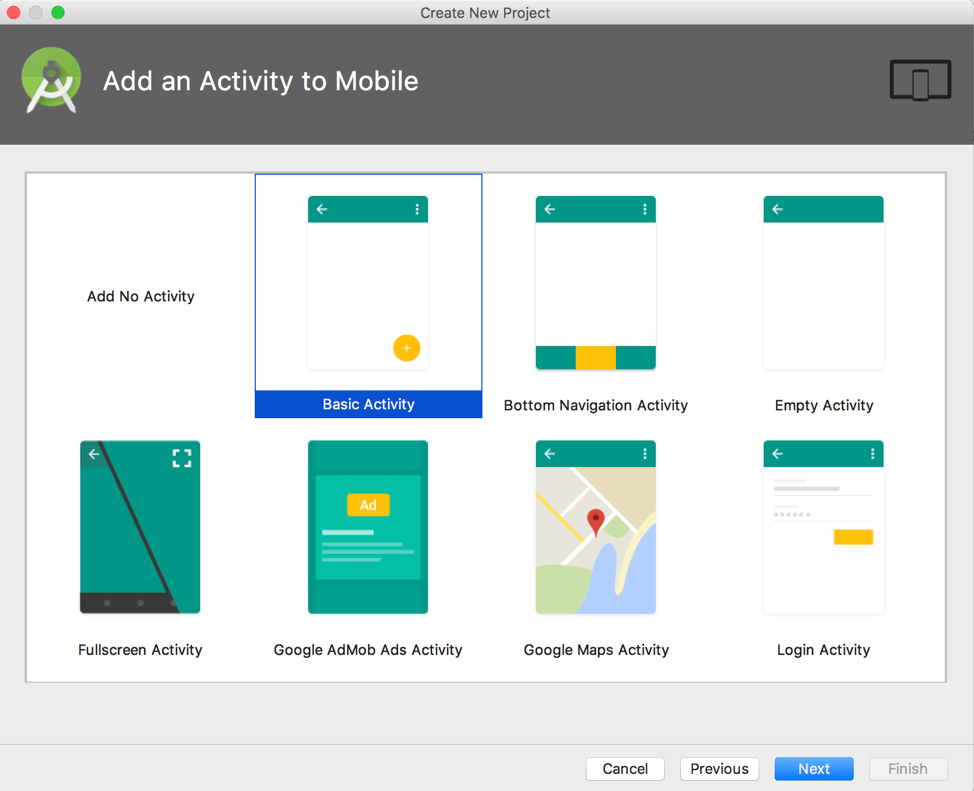This screenshot has width=974, height=791.
Task: Click the Google Maps Activity label
Action: [596, 649]
